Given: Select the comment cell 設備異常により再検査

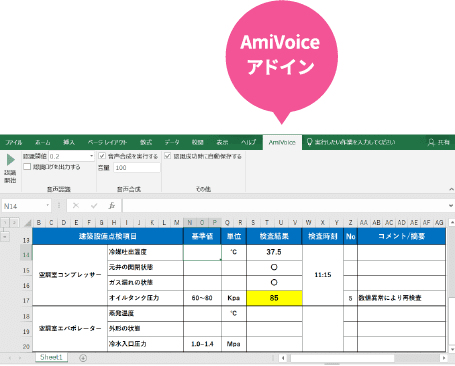Looking at the screenshot, I should coord(401,298).
